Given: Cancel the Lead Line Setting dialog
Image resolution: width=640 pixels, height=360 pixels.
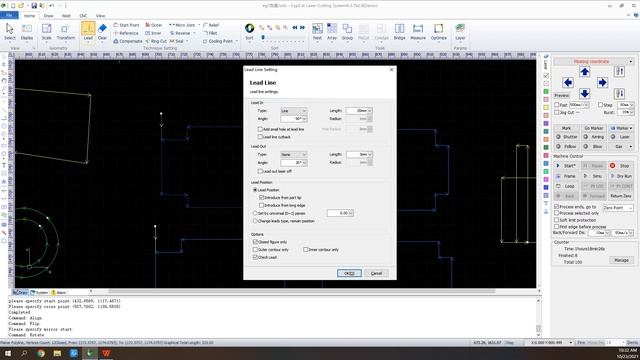Looking at the screenshot, I should [376, 273].
